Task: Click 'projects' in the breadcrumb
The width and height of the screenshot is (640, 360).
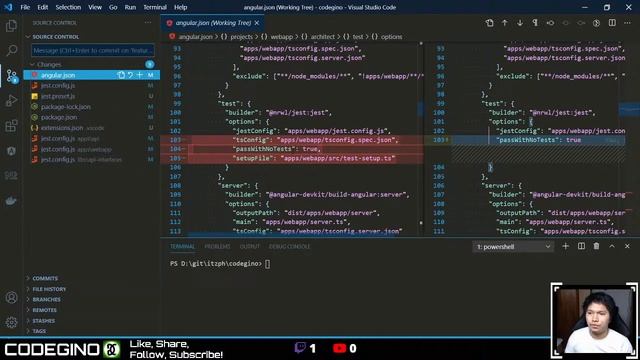Action: (241, 37)
